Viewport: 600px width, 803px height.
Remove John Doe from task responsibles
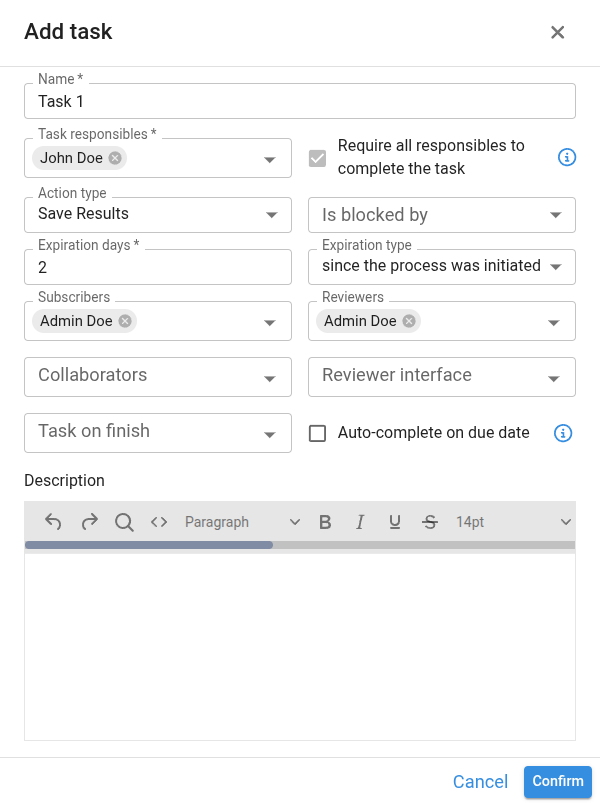tap(115, 158)
